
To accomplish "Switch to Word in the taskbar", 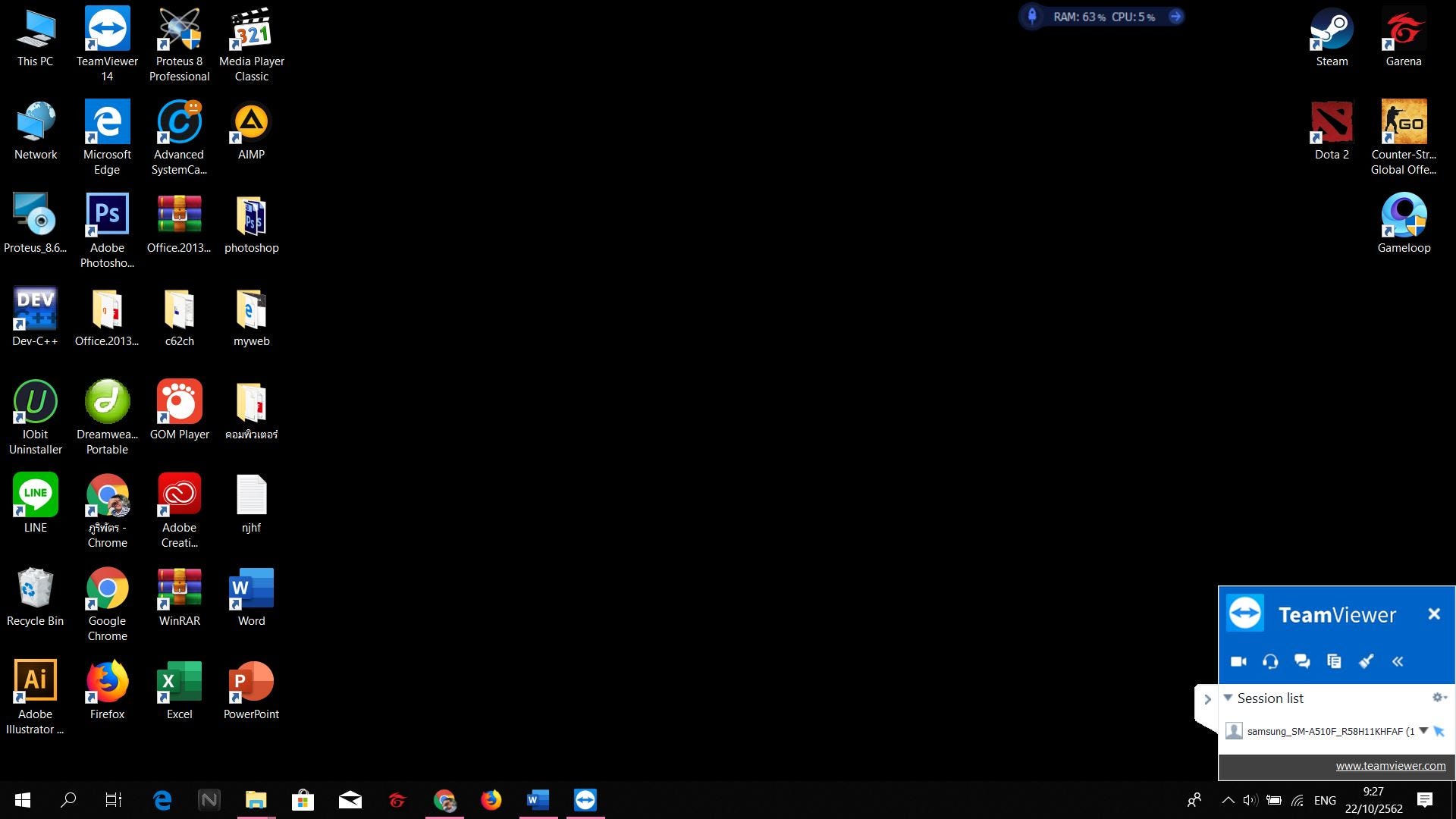I will pos(538,800).
